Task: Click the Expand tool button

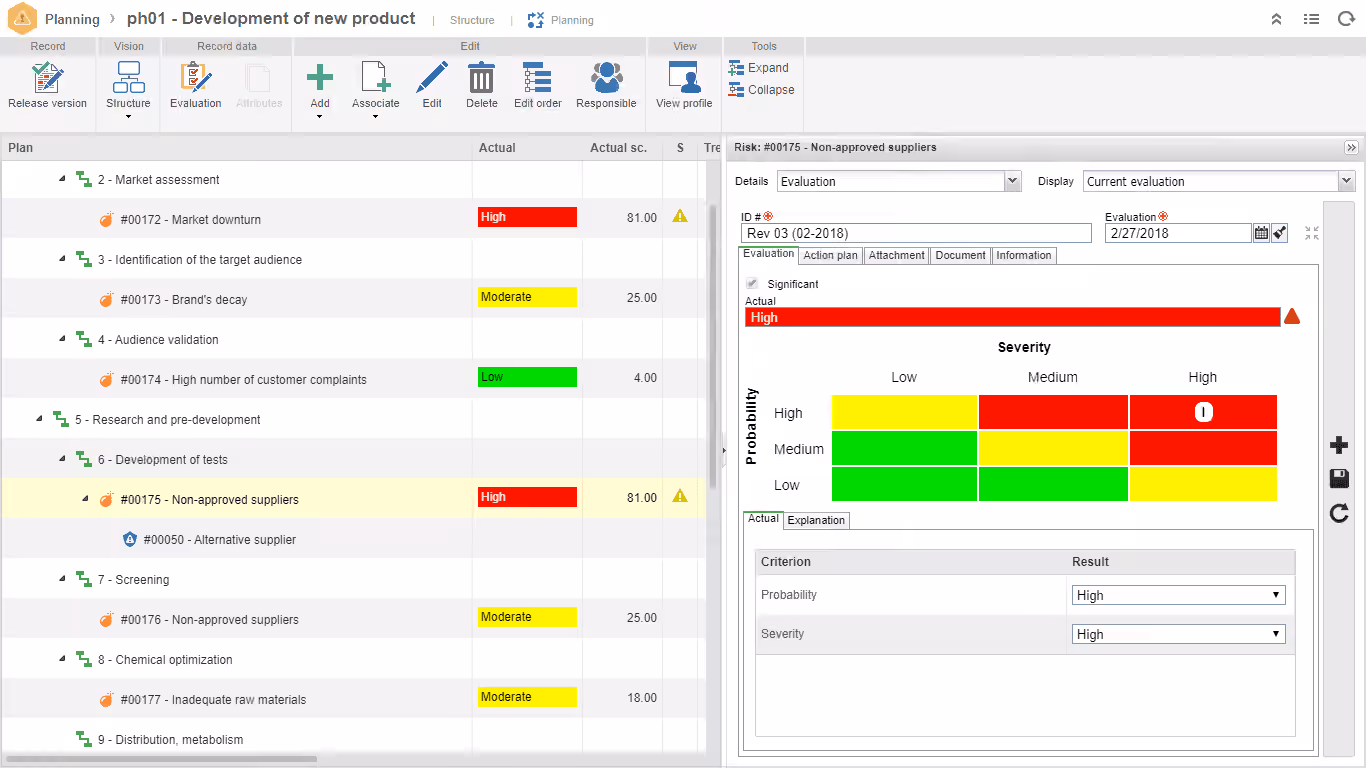Action: coord(759,68)
